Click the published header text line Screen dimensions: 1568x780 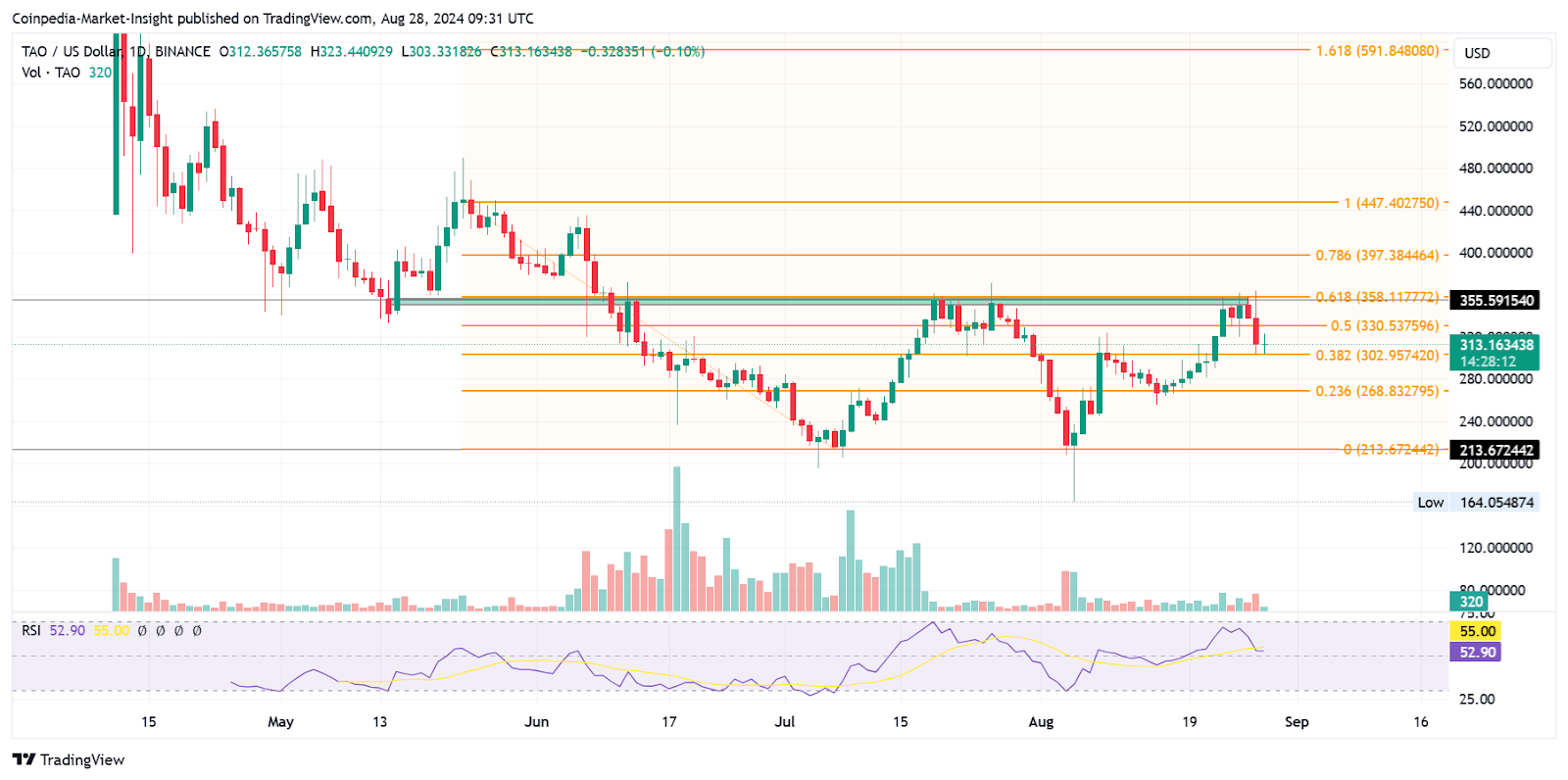(272, 18)
